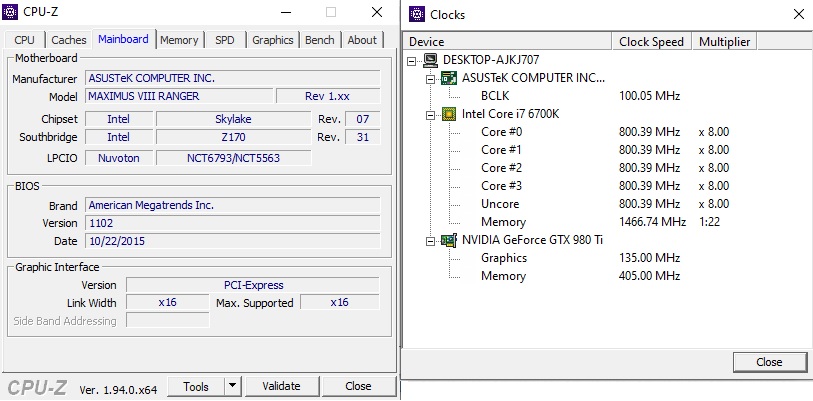Select the BCLK row in Clocks
This screenshot has width=813, height=401.
tap(495, 96)
